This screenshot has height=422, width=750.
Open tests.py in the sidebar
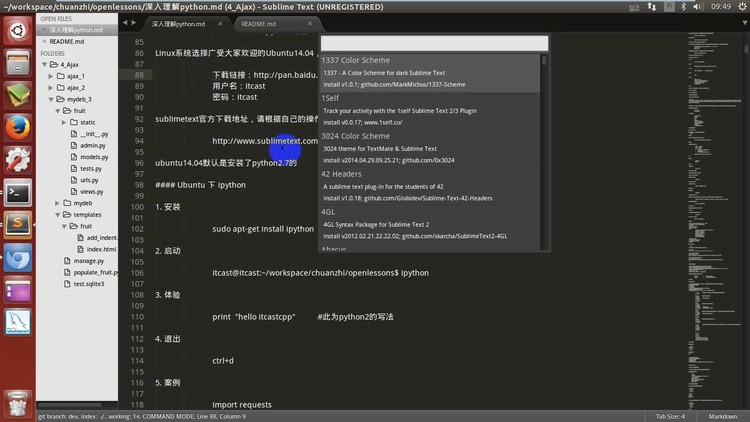(x=91, y=168)
